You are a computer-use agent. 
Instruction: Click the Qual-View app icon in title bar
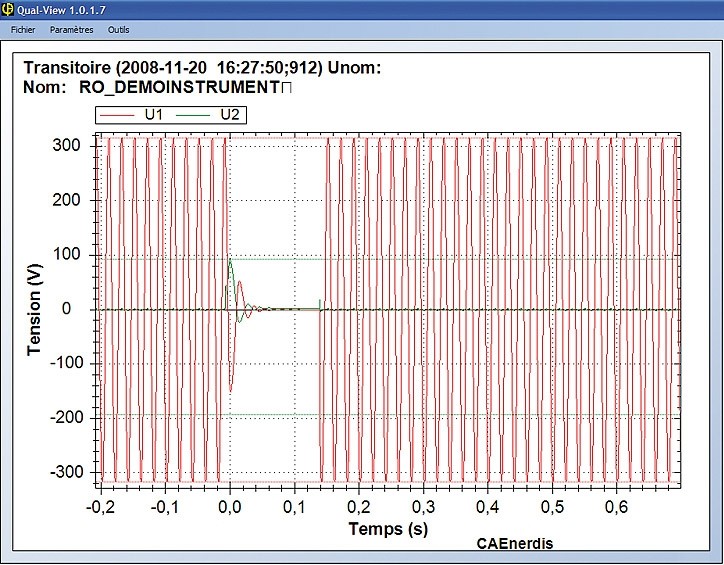7,9
